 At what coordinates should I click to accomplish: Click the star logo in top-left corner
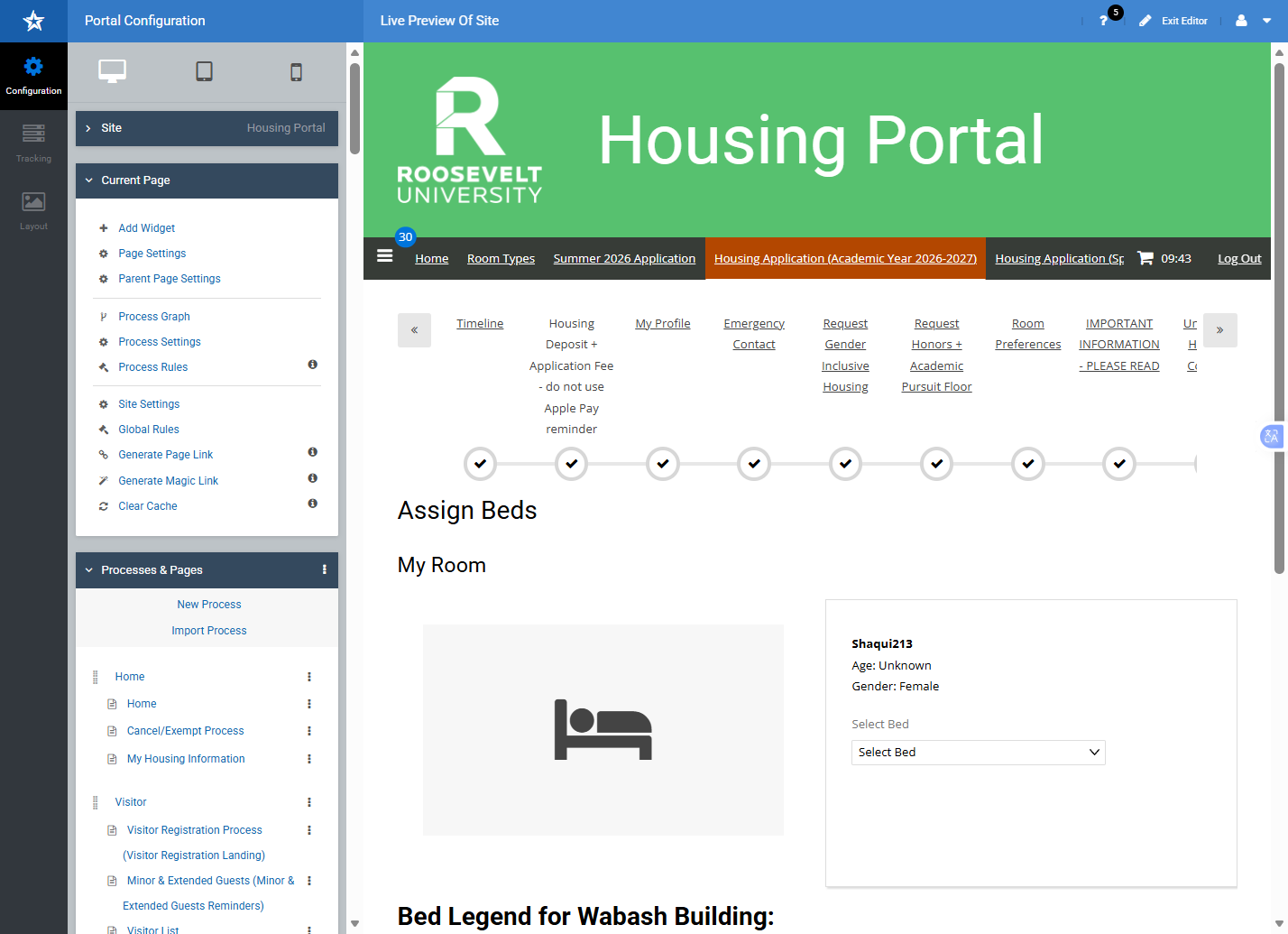coord(33,21)
